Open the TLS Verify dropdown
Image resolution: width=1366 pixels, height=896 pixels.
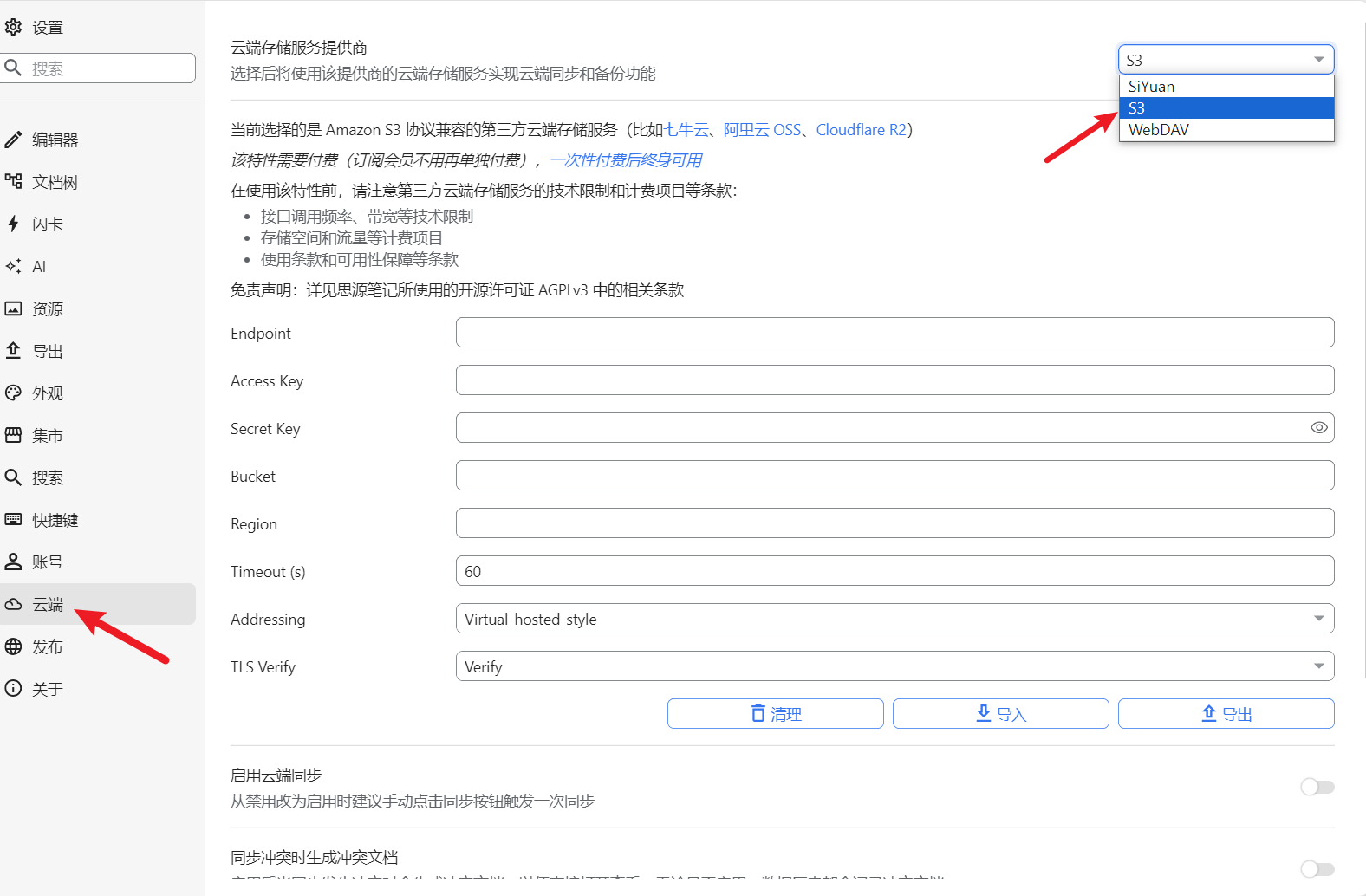(894, 666)
